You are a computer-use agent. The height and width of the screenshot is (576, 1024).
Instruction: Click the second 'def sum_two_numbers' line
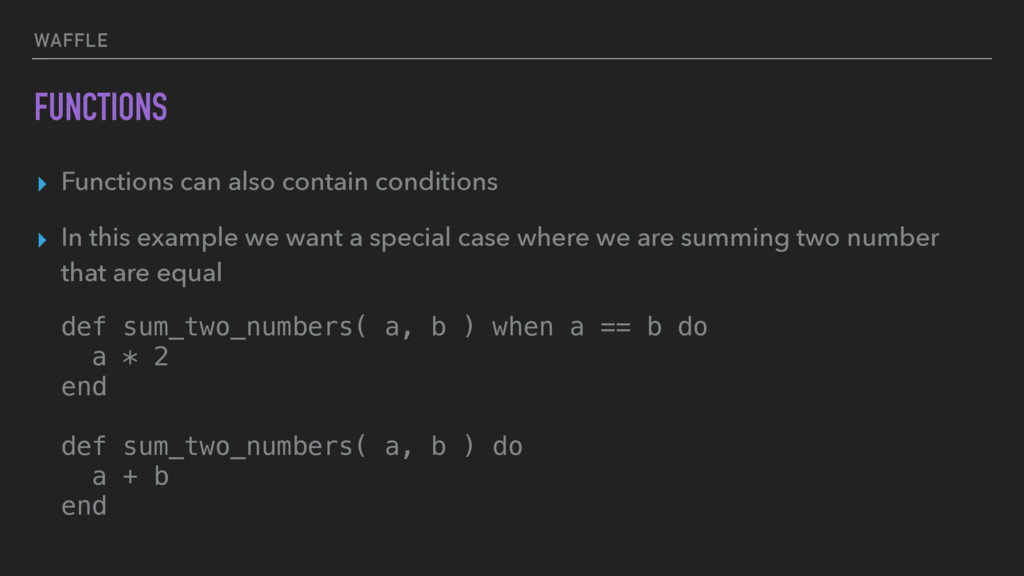tap(292, 447)
